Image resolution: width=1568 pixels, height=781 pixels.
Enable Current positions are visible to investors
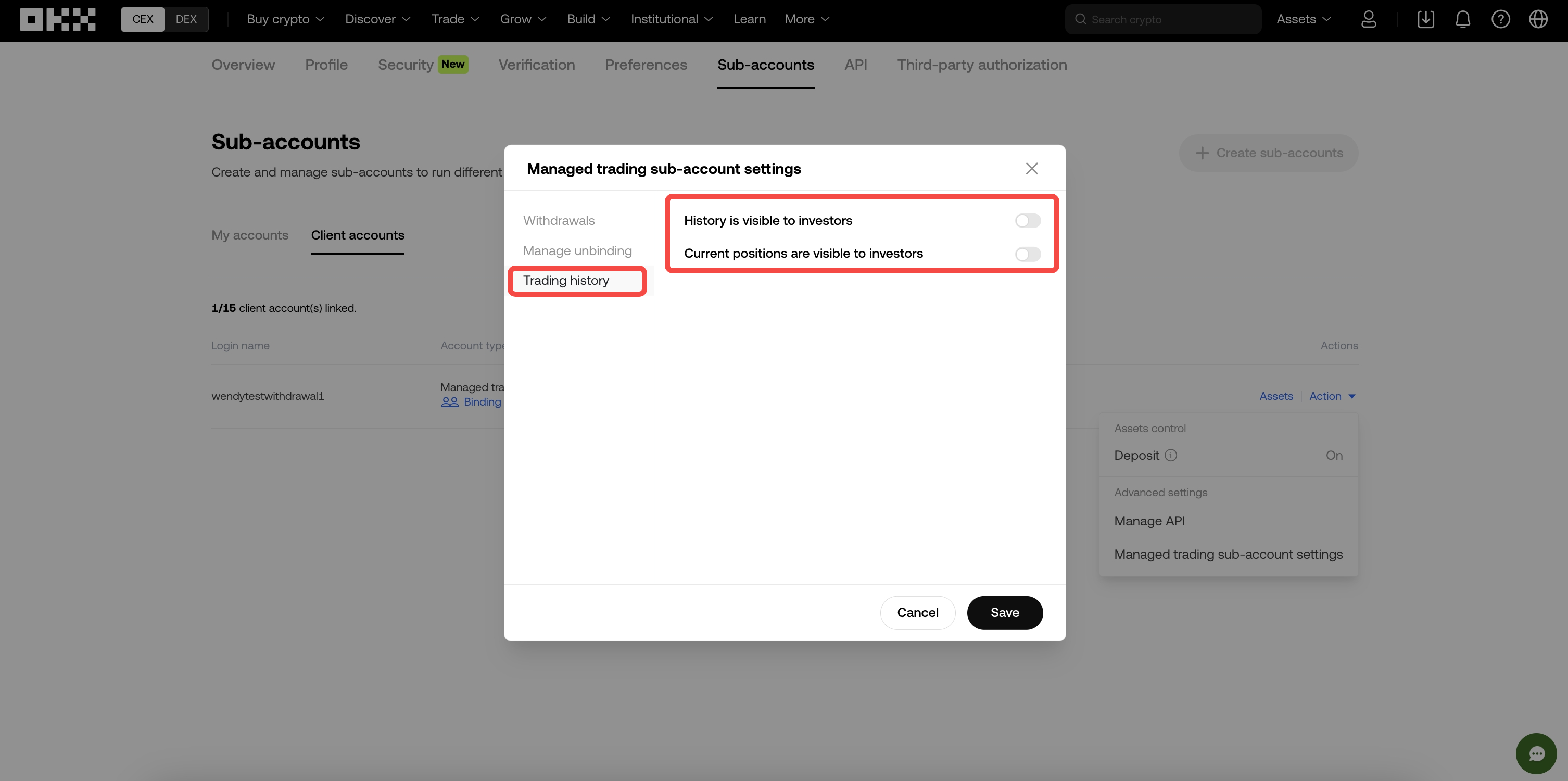pos(1028,255)
